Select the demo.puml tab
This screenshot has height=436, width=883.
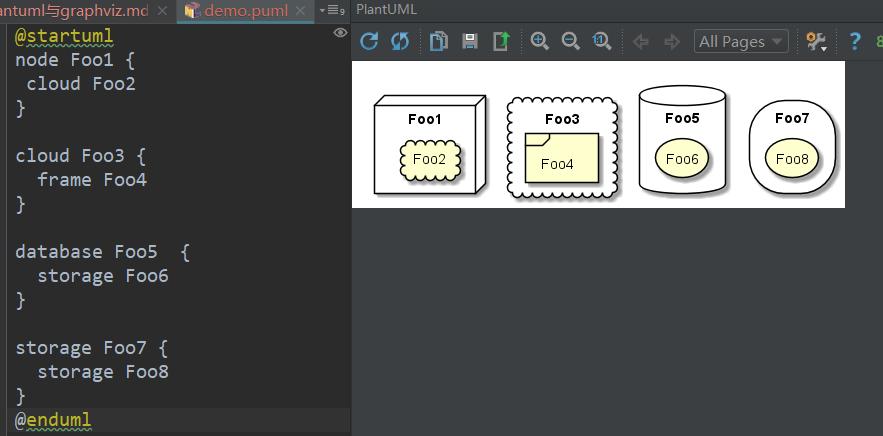[x=245, y=11]
